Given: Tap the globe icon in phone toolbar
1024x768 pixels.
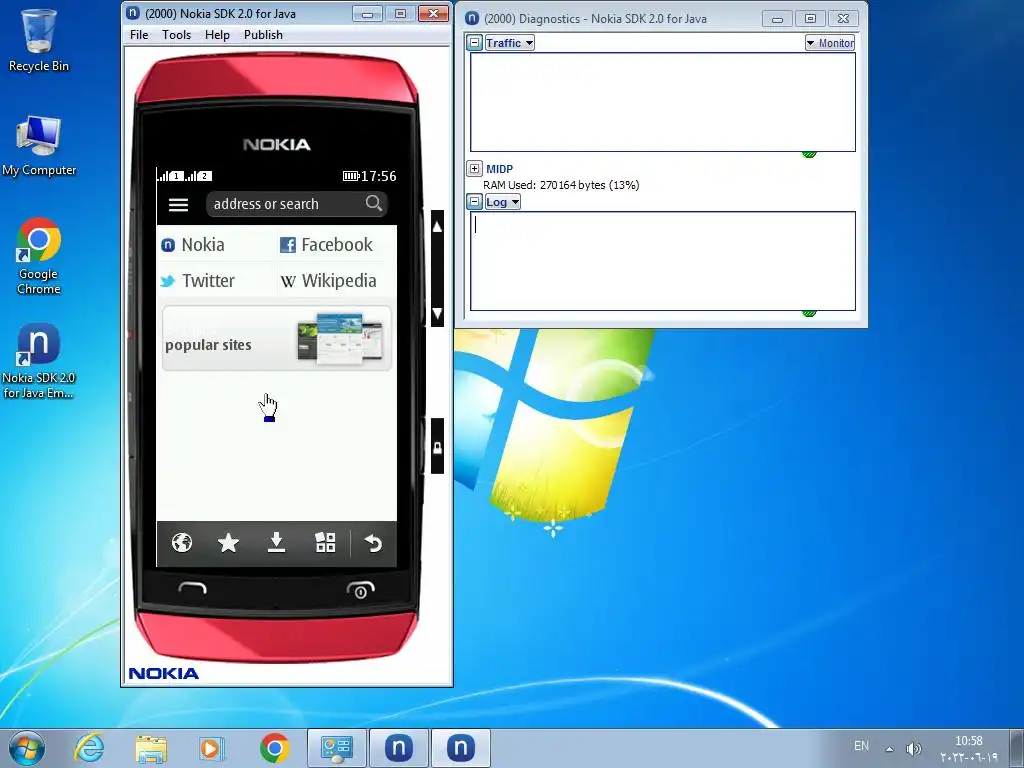Looking at the screenshot, I should (x=182, y=543).
